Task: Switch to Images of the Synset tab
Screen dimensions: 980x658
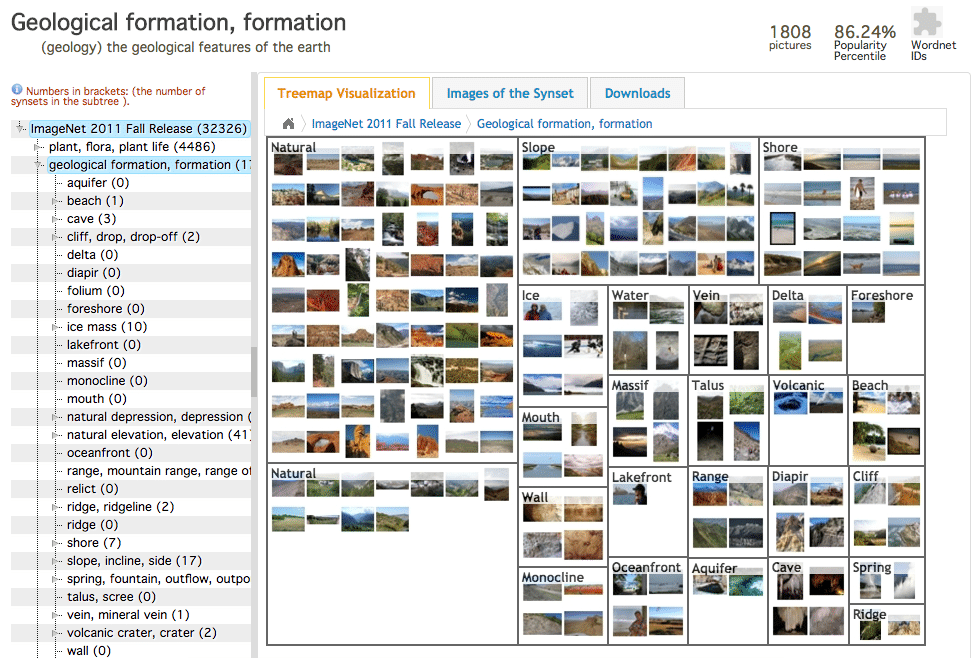Action: 509,94
